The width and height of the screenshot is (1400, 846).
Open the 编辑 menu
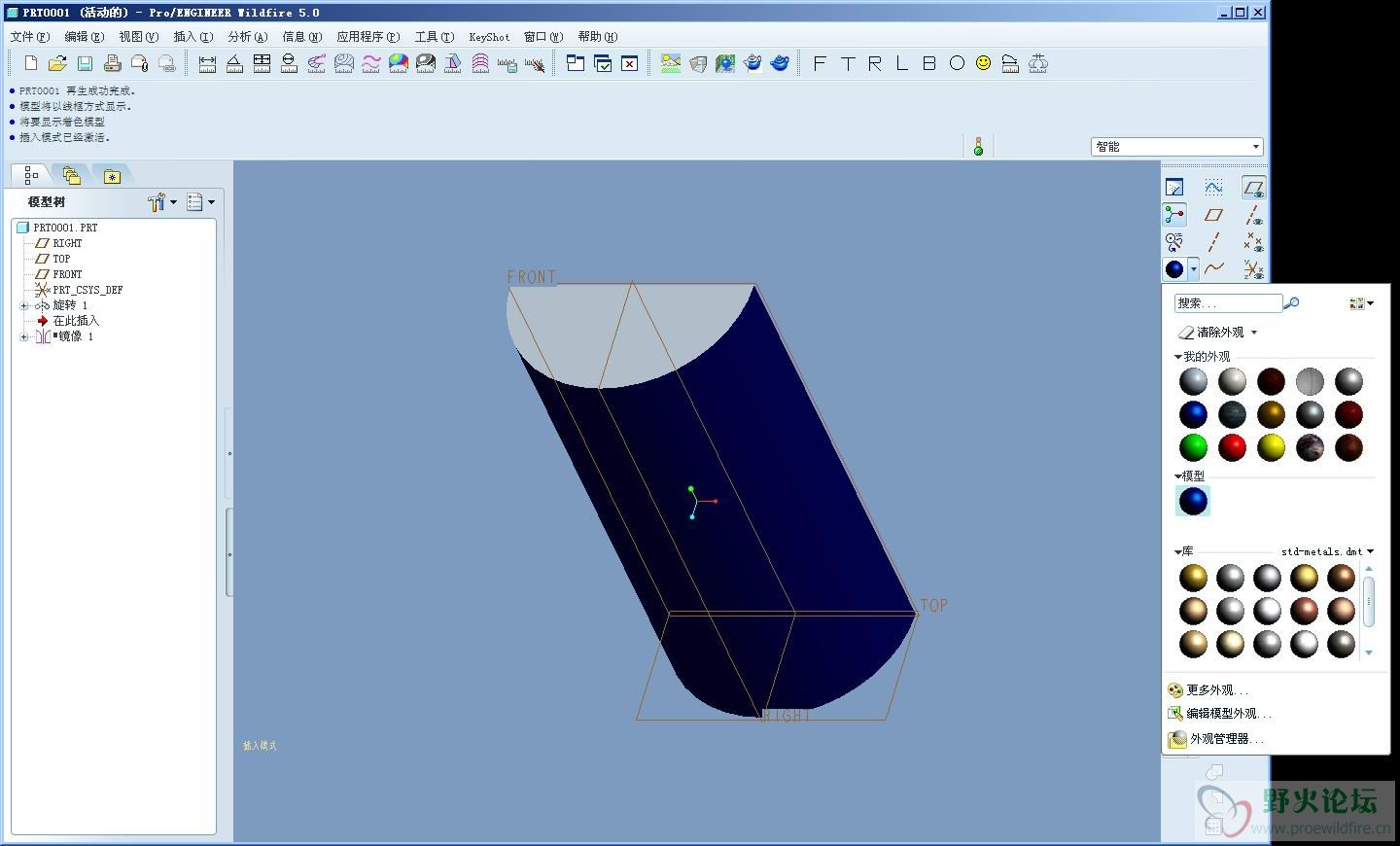click(84, 37)
